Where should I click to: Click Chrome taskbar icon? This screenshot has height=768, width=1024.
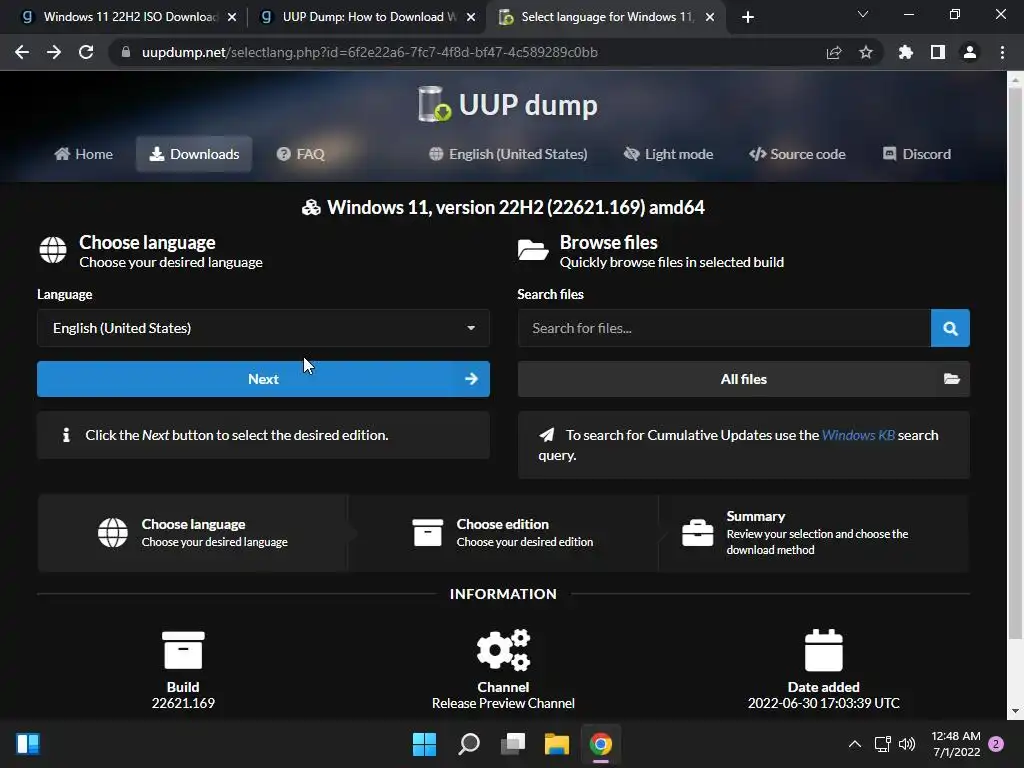coord(601,744)
